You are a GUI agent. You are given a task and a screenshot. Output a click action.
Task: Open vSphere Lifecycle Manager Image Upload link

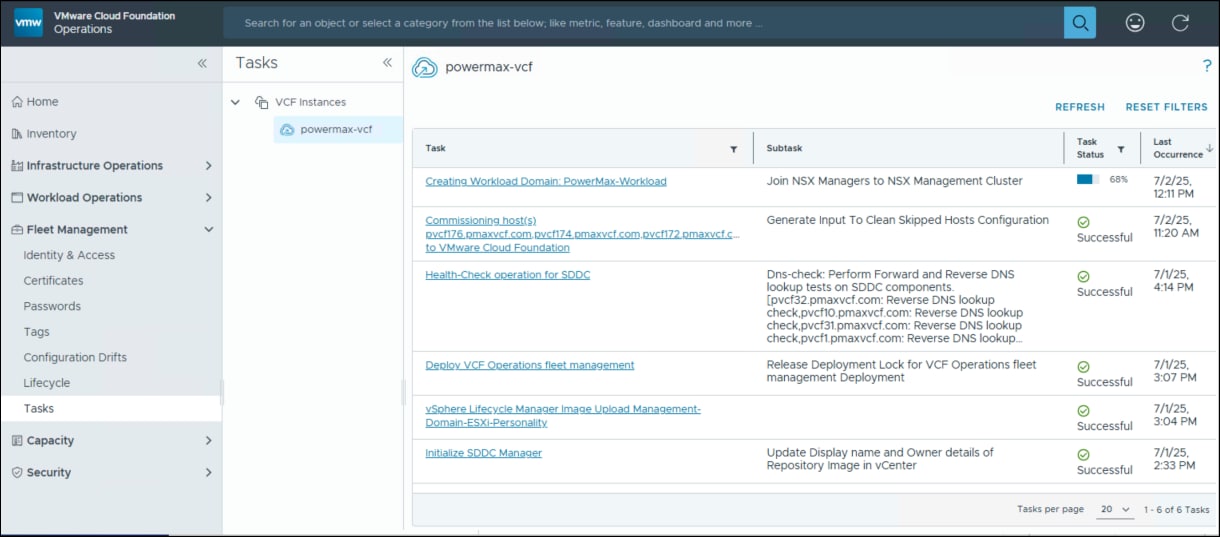coord(563,416)
